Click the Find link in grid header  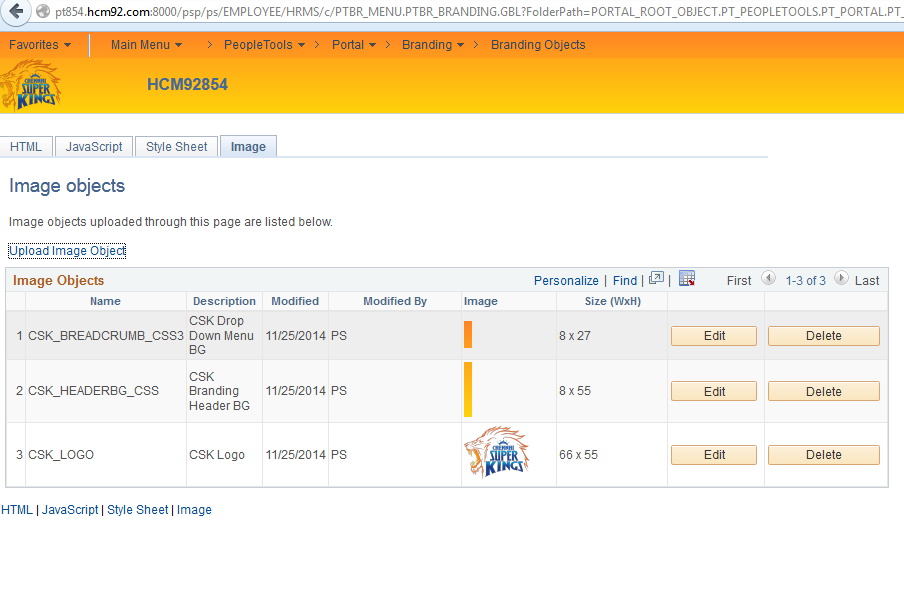click(625, 281)
